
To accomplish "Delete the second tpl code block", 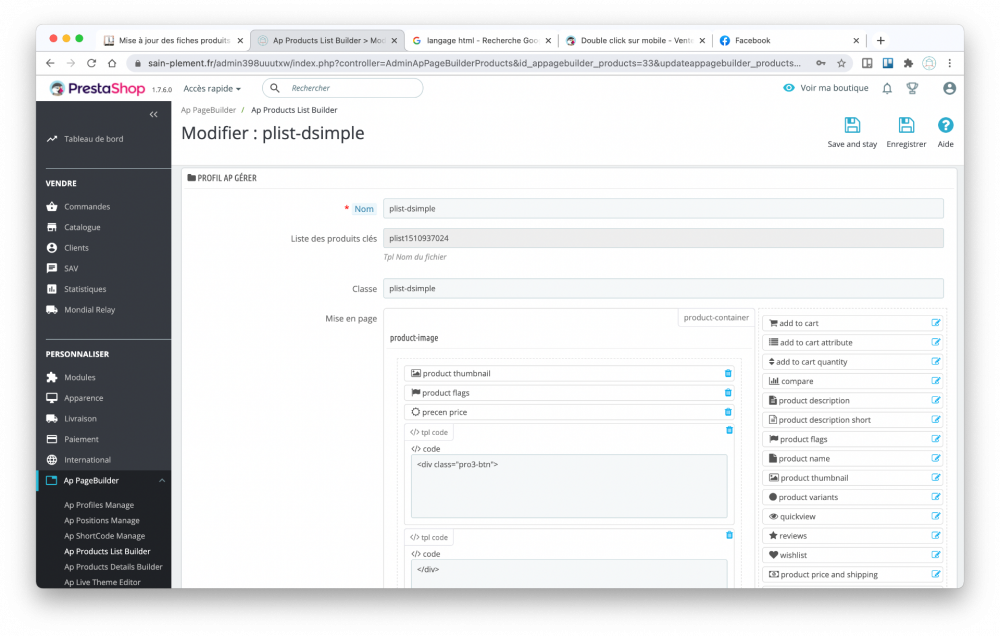I will click(x=729, y=535).
